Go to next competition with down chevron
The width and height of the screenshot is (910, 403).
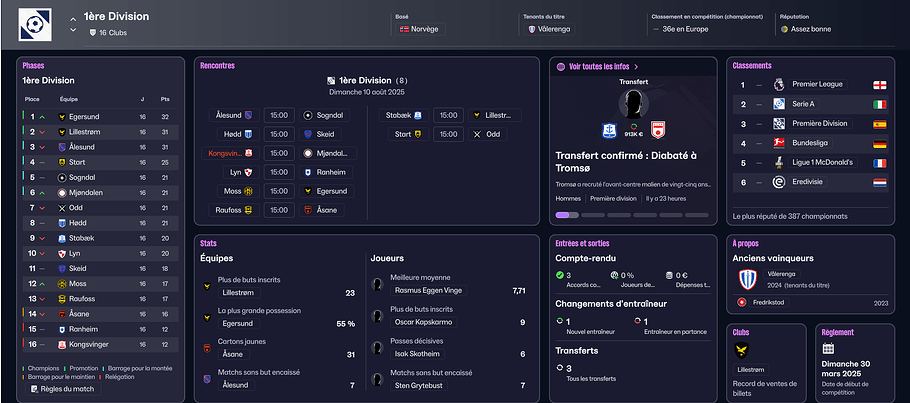[73, 31]
